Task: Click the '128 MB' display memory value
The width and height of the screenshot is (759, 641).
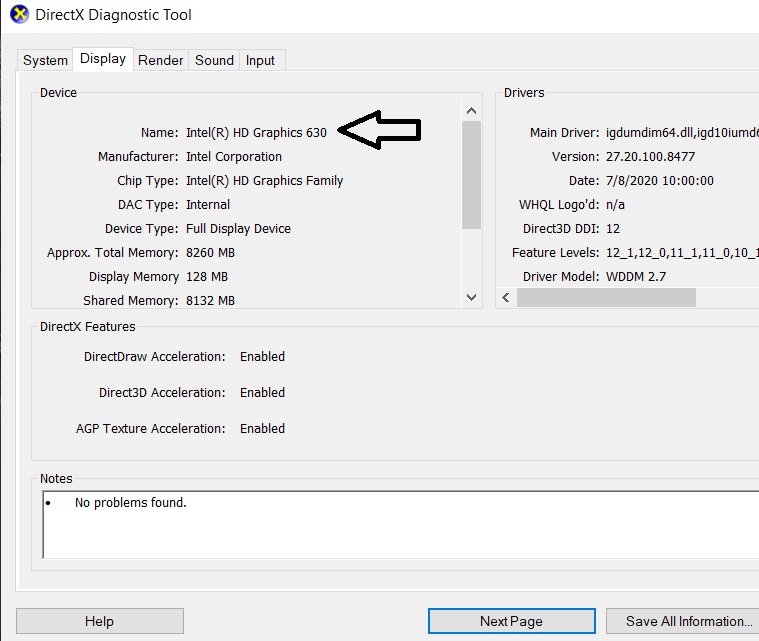Action: [x=207, y=277]
